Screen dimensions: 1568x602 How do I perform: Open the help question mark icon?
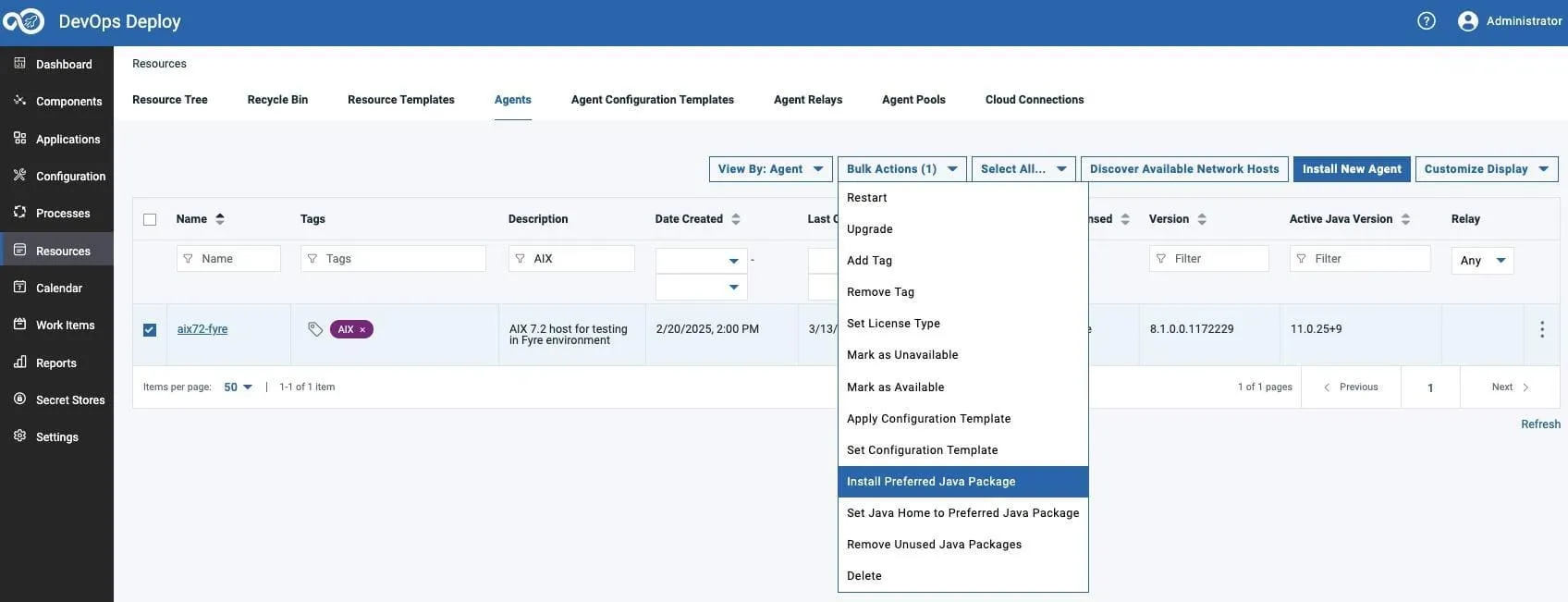[1427, 20]
